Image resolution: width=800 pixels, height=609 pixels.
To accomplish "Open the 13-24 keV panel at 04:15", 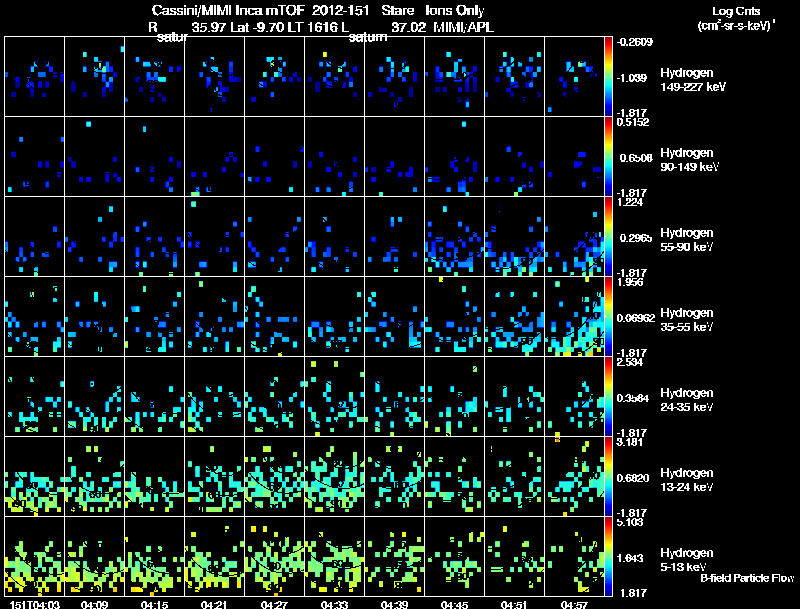I will coord(155,476).
